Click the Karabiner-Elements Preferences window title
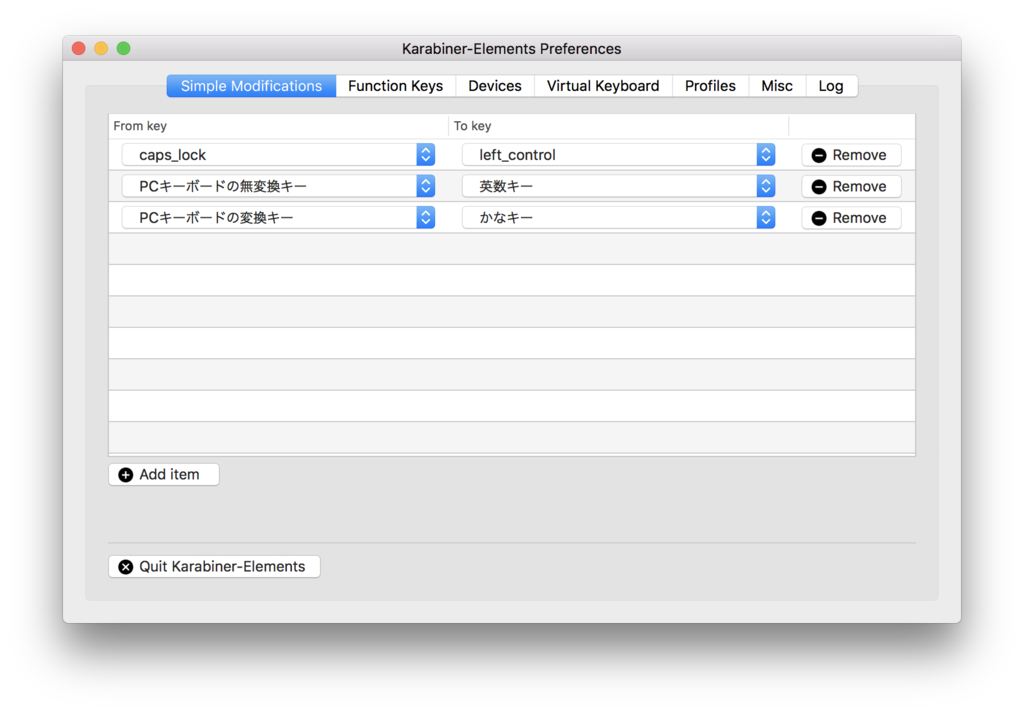Viewport: 1024px width, 713px height. [x=511, y=49]
